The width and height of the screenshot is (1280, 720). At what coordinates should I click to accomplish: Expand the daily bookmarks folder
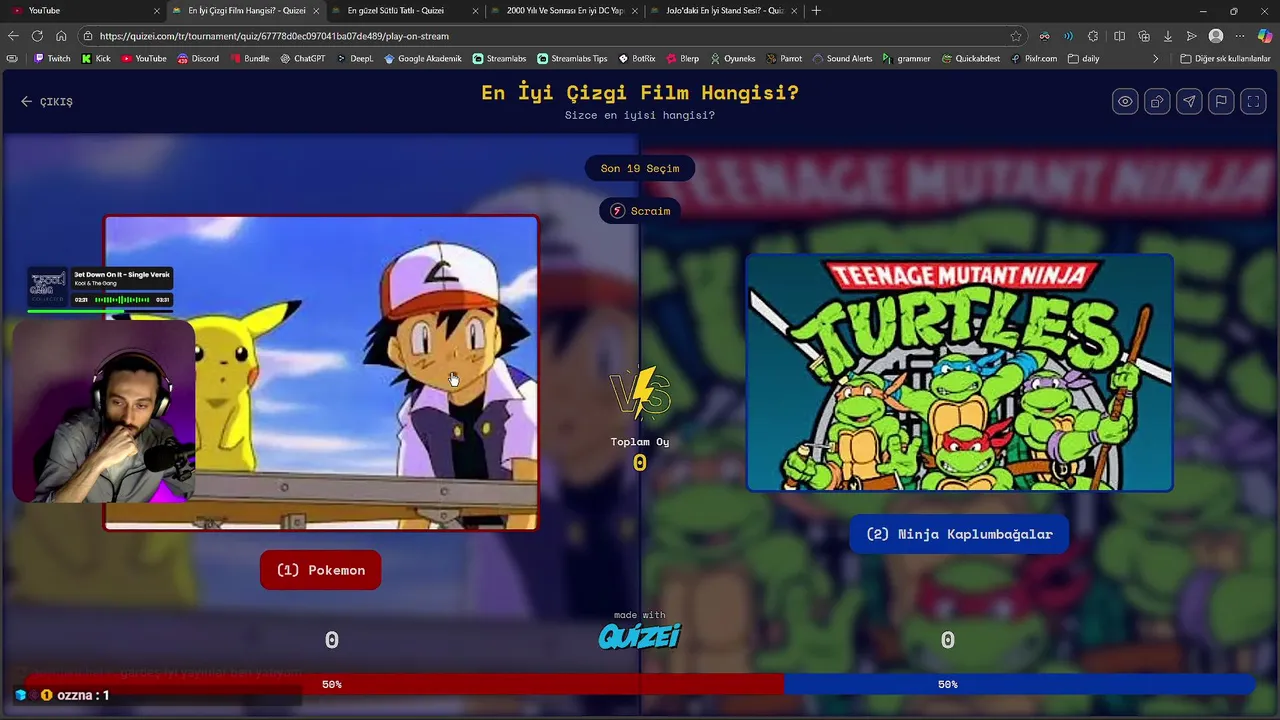click(x=1084, y=58)
